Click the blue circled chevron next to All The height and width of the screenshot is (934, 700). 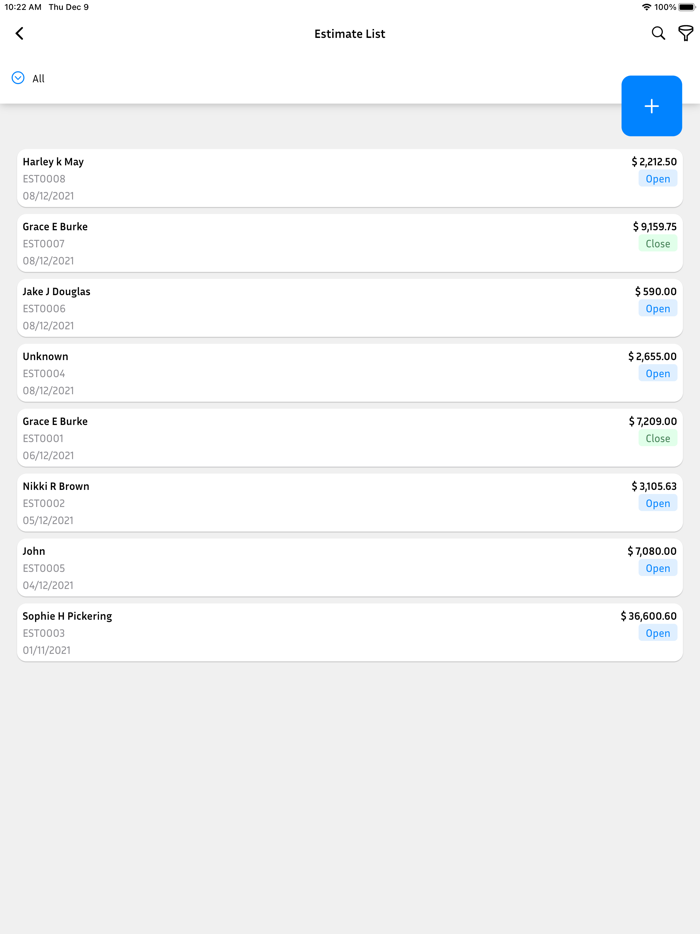tap(17, 77)
